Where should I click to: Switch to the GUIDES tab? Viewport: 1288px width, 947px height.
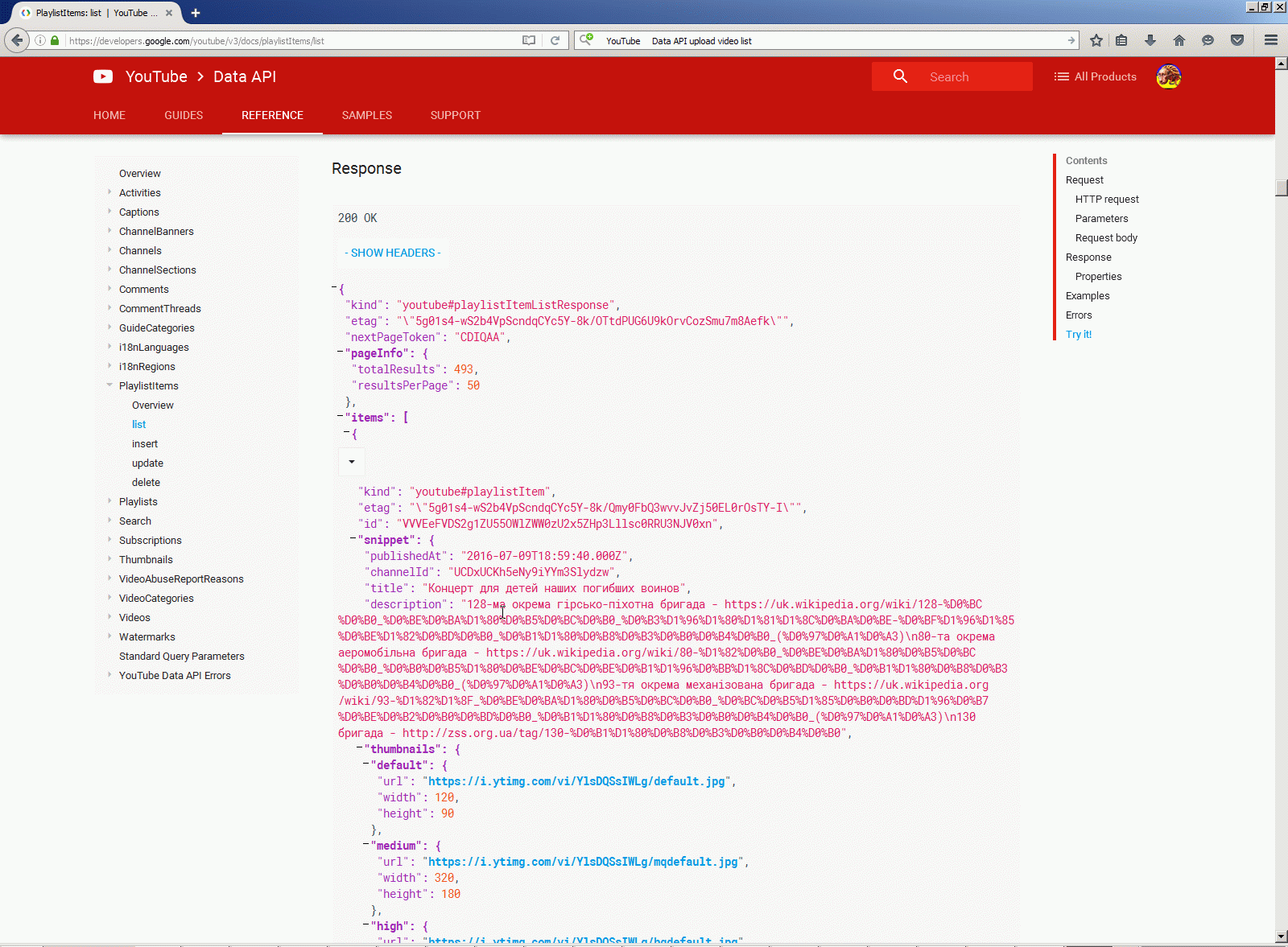[184, 115]
